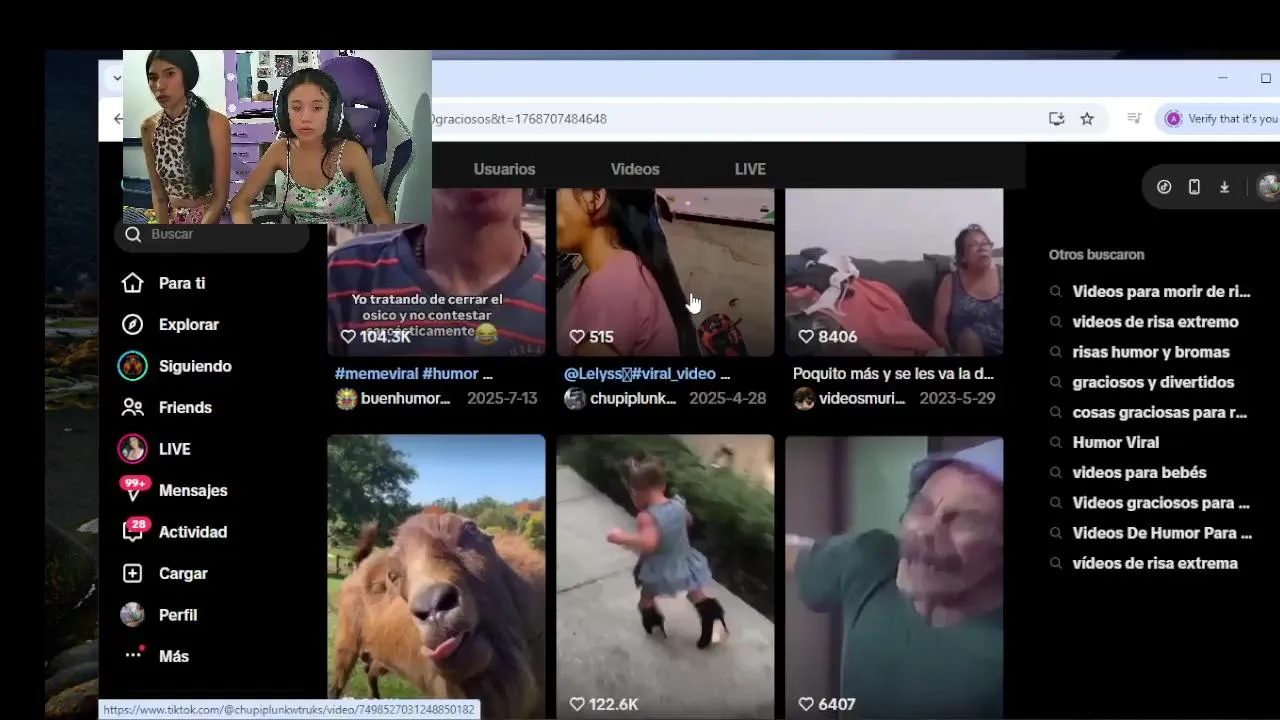
Task: Open the video with 6407 likes
Action: click(x=894, y=576)
